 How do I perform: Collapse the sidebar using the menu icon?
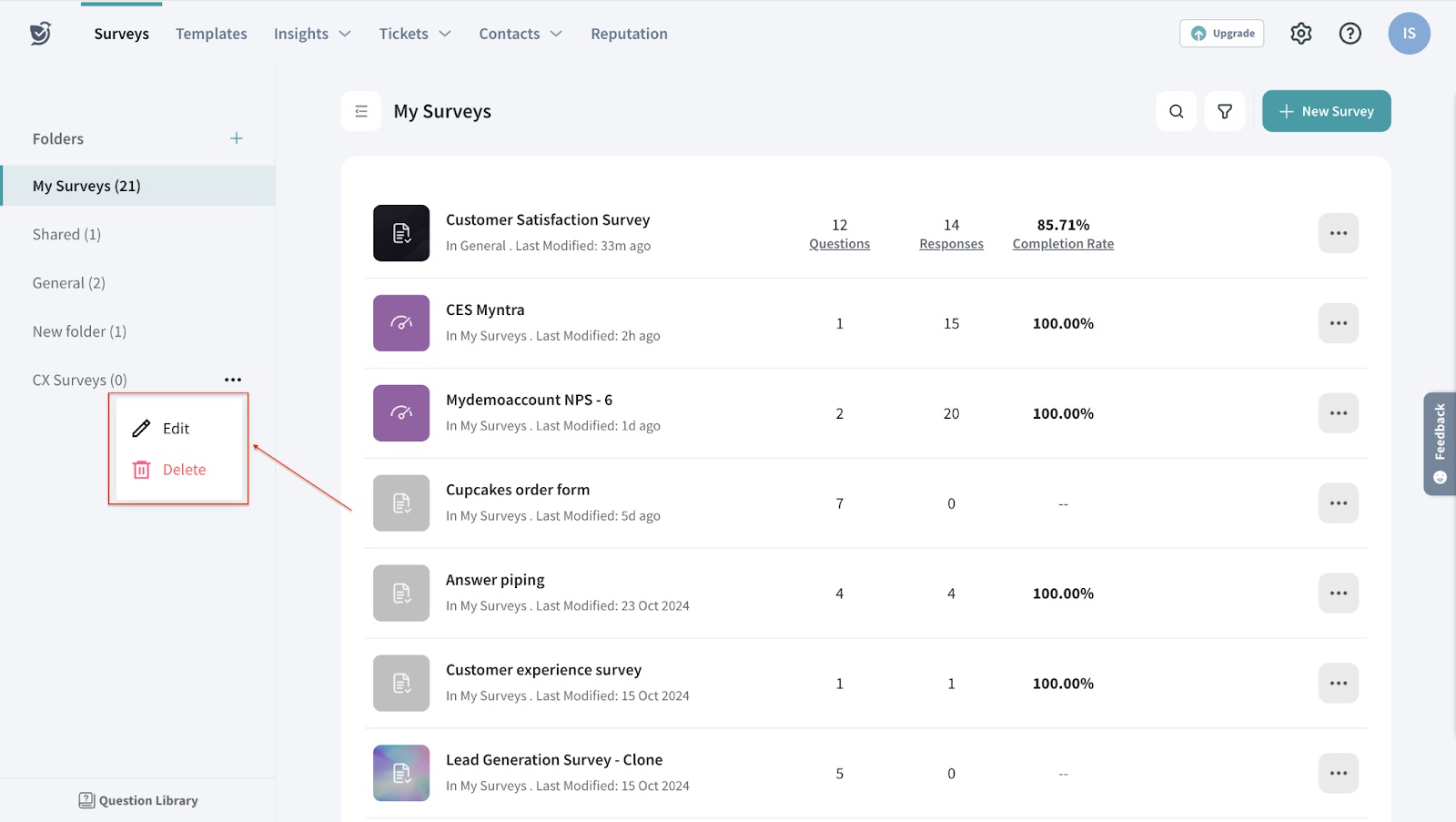(361, 111)
